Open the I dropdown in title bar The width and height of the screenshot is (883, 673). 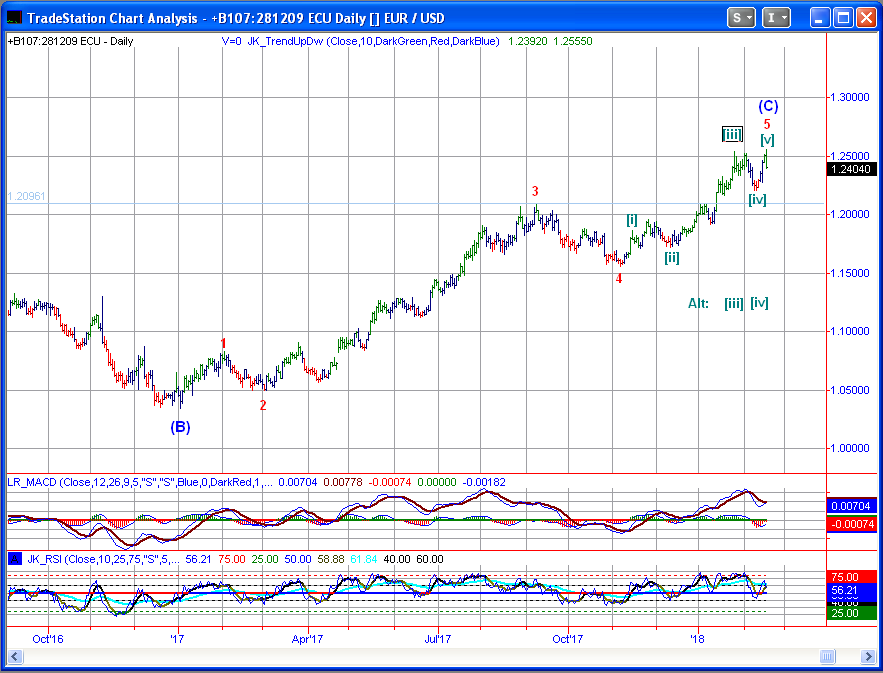tap(776, 18)
